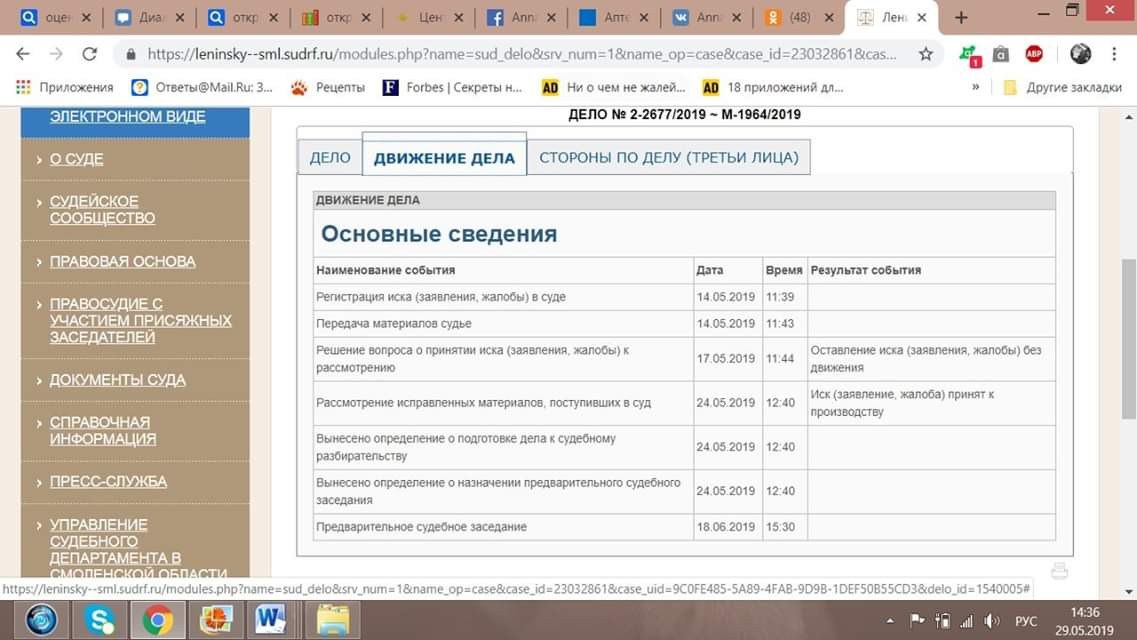This screenshot has width=1137, height=640.
Task: Open the Forbes bookmark
Action: click(452, 87)
